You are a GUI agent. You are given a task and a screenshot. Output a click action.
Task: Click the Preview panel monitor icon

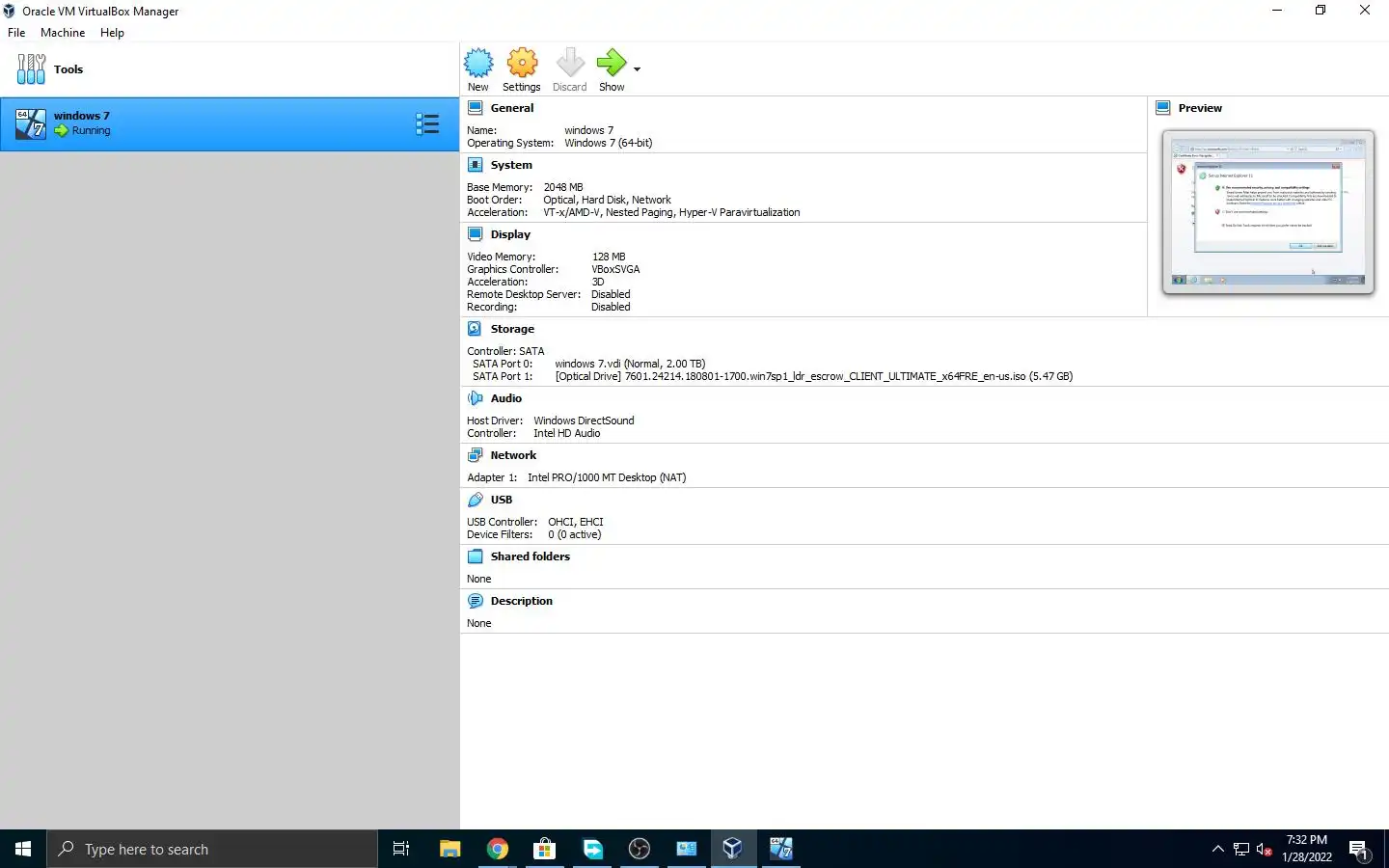(1163, 108)
